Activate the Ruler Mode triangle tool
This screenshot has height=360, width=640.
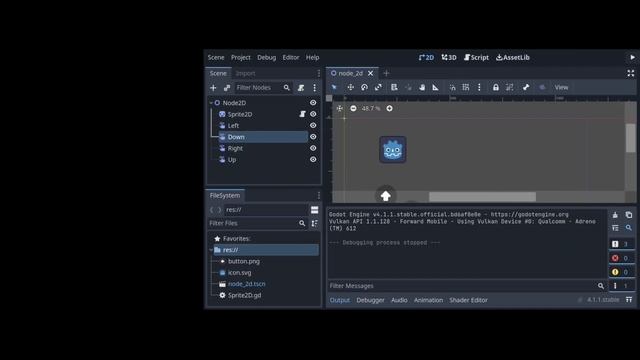pos(436,87)
